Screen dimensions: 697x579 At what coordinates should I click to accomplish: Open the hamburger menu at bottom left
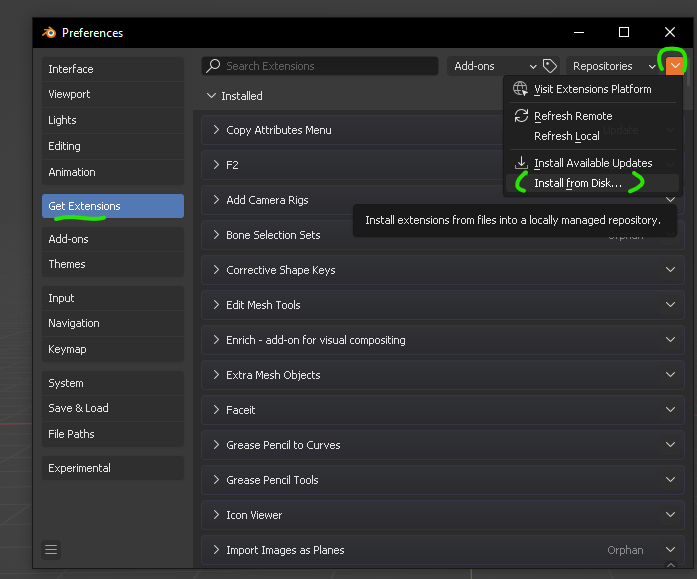click(52, 549)
